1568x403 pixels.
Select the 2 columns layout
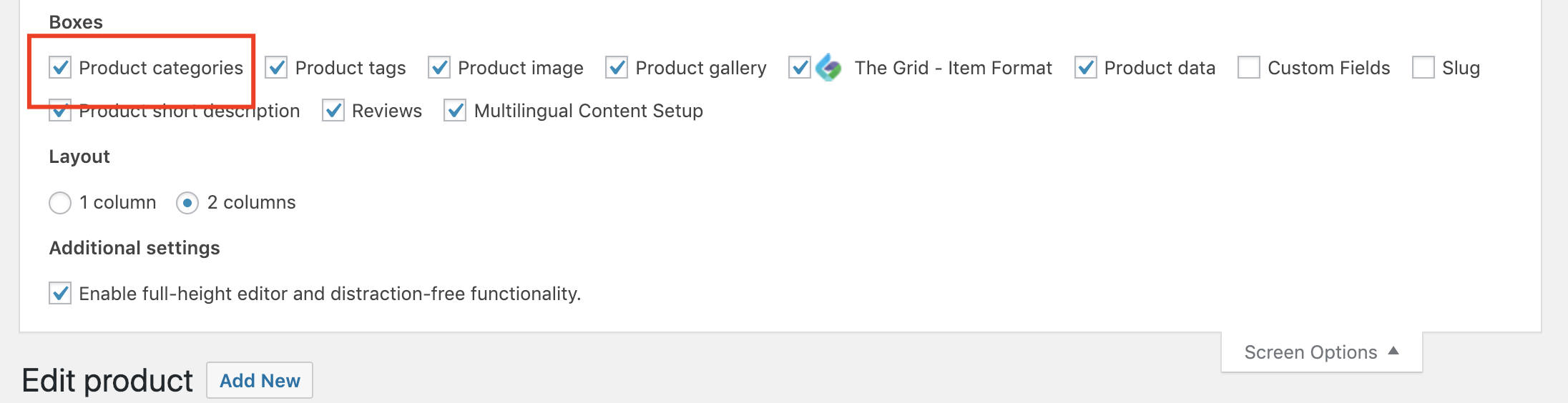pyautogui.click(x=187, y=203)
